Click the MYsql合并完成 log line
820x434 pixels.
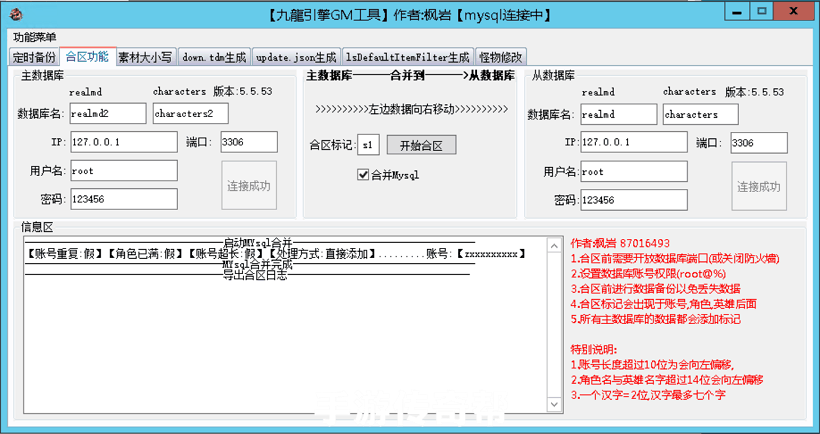[250, 265]
